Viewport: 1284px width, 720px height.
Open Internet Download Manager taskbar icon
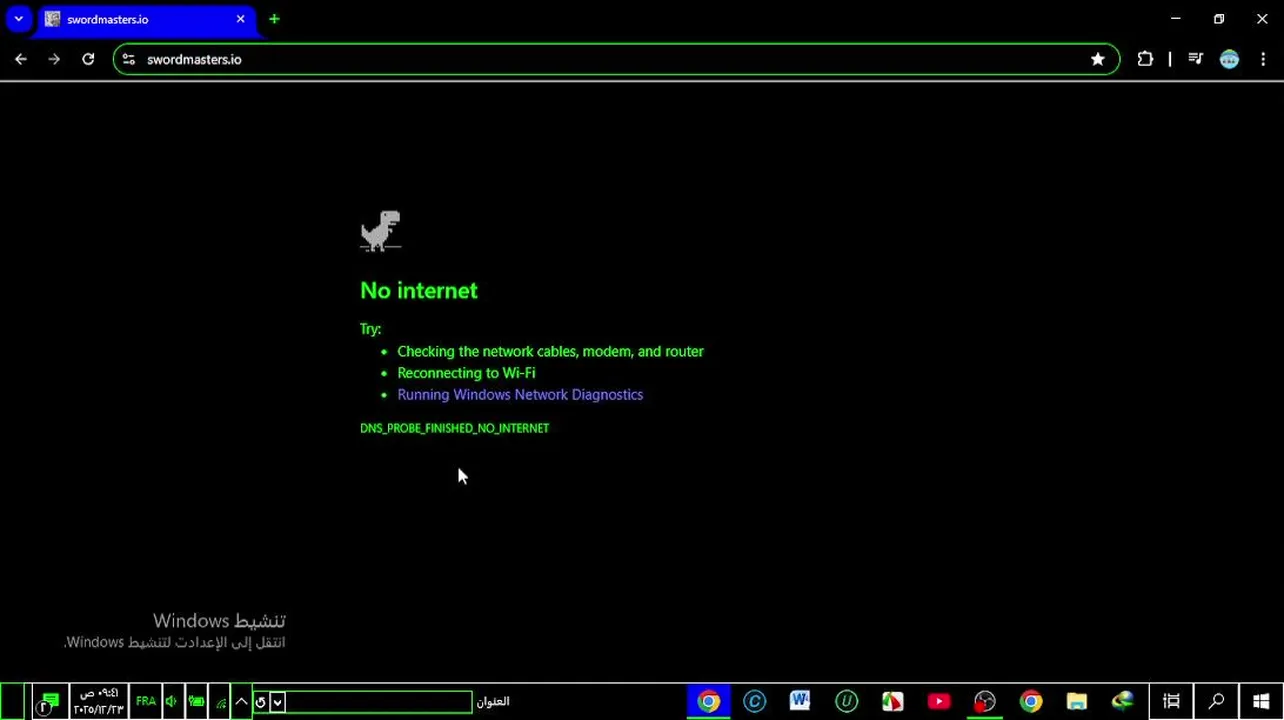[1123, 702]
